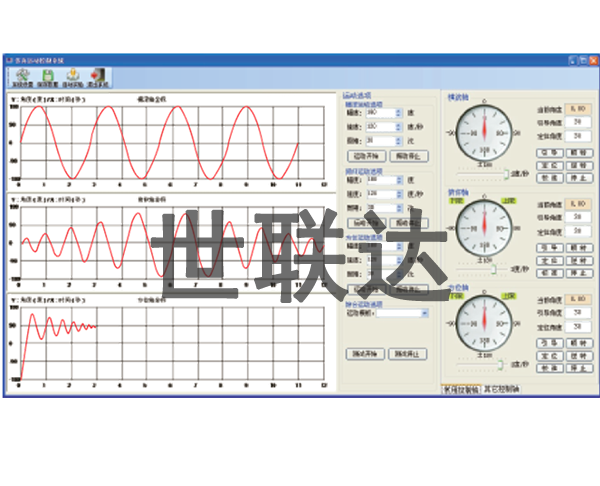The image size is (600, 486).
Task: Click the roll axis sine curve chart
Action: (x=171, y=142)
